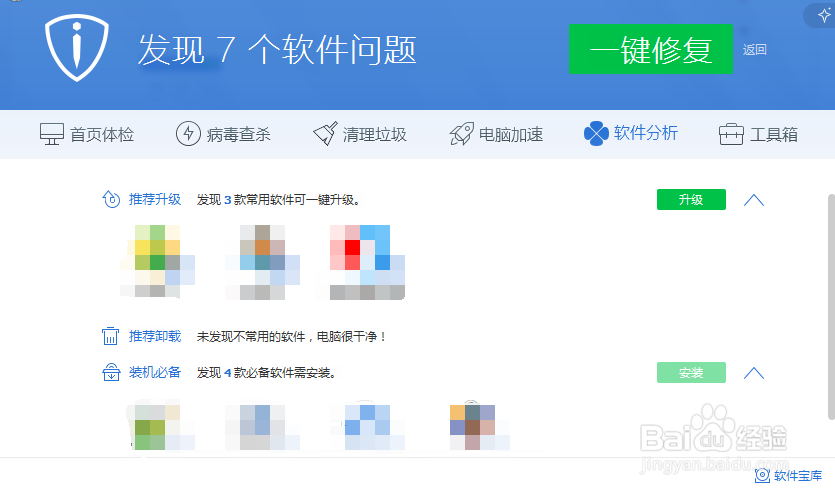Open the 电脑加速 tab
Viewport: 835px width, 493px height.
(496, 134)
